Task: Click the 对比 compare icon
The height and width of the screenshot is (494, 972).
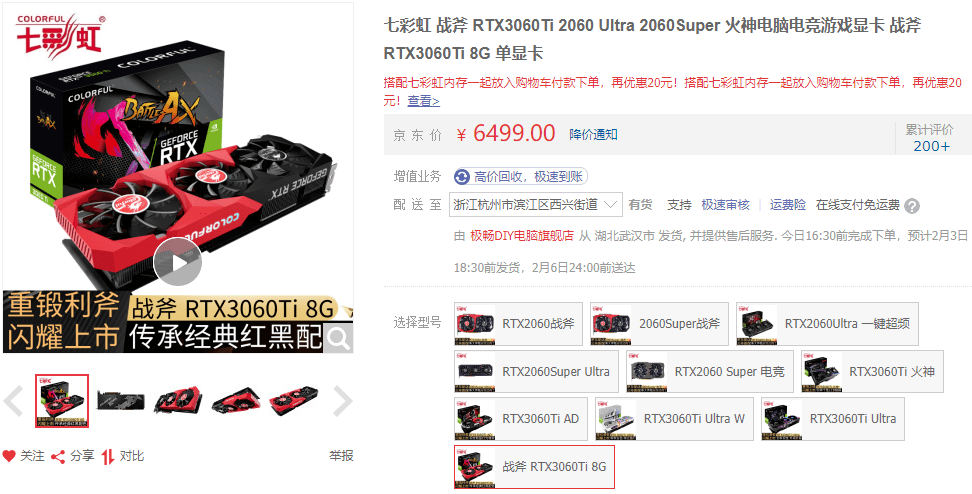Action: 108,457
